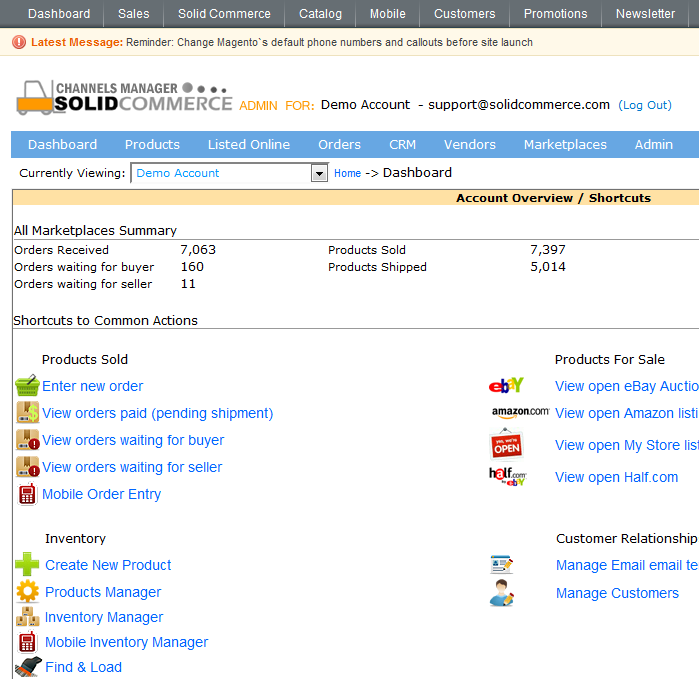
Task: Click the red phone icon for Mobile Inventory Manager
Action: [x=27, y=642]
